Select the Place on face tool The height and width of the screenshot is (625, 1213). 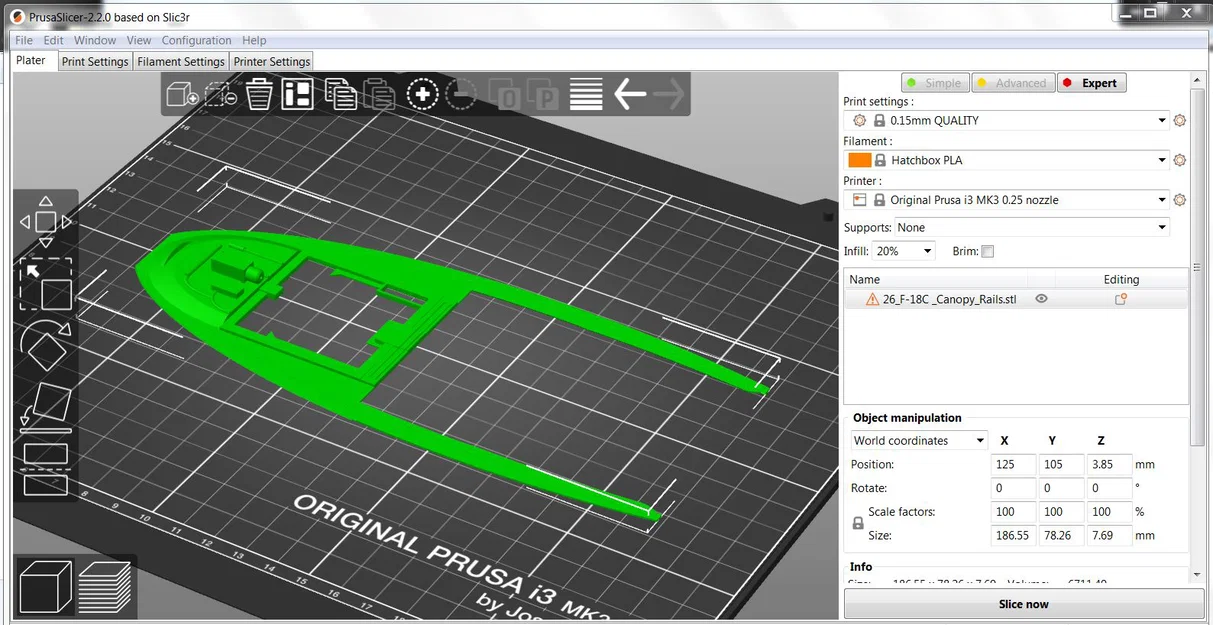pos(46,408)
